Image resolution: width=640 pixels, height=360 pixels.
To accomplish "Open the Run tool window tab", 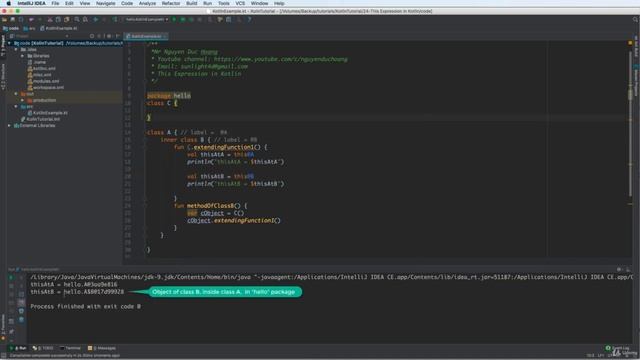I will (18, 348).
